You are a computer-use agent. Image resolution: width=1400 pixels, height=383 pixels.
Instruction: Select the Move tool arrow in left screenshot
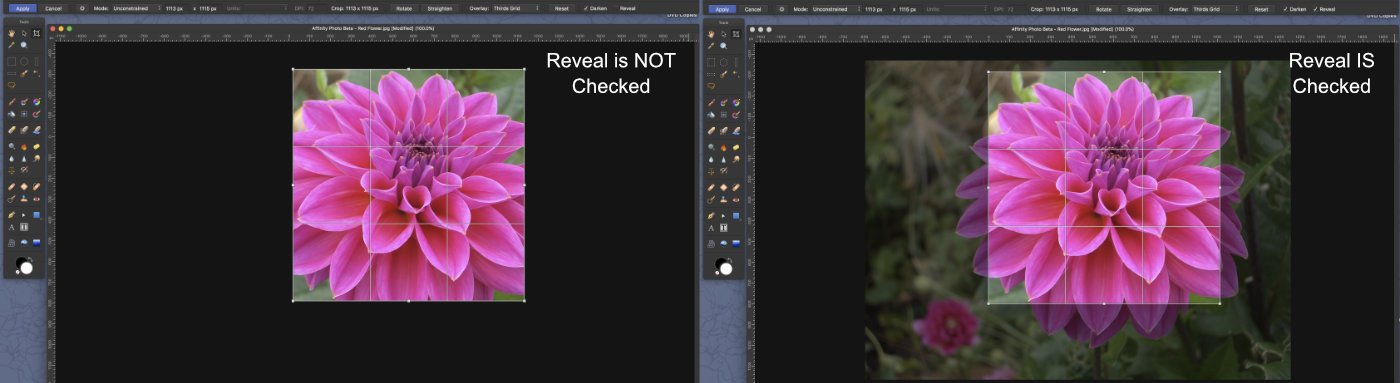click(x=24, y=34)
